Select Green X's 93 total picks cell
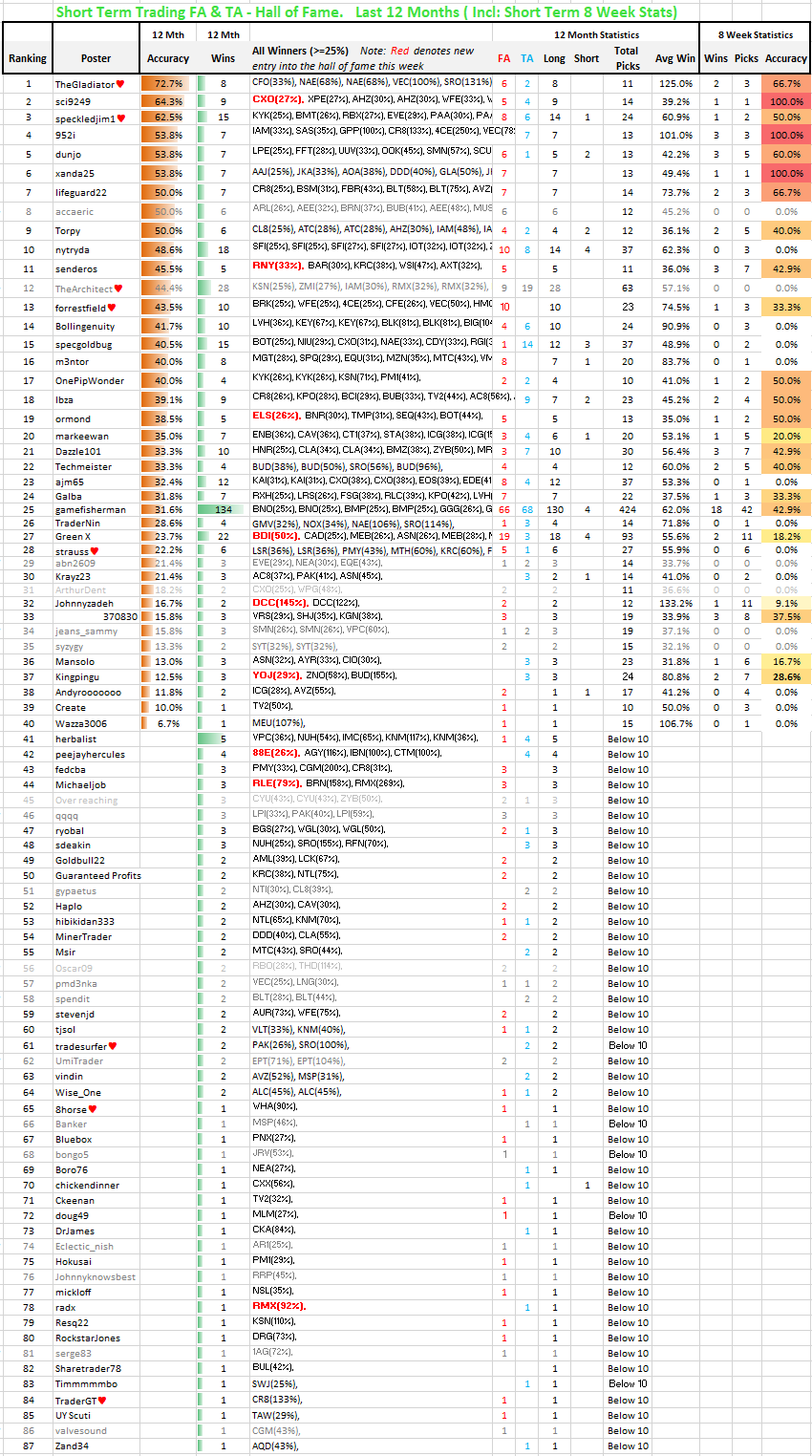Viewport: 812px width, 1456px height. click(627, 536)
